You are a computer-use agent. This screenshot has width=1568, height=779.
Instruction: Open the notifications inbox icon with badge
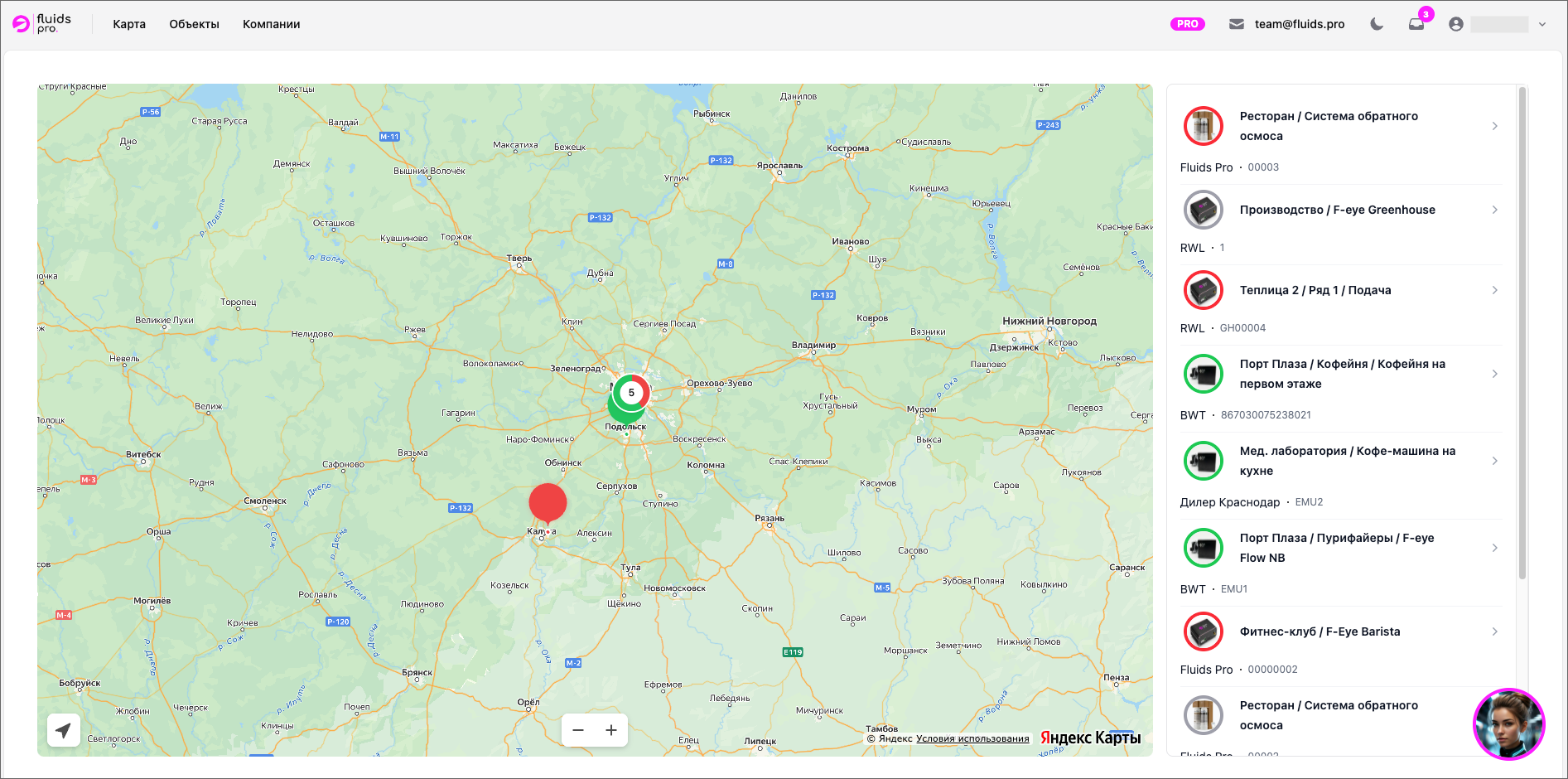1416,24
